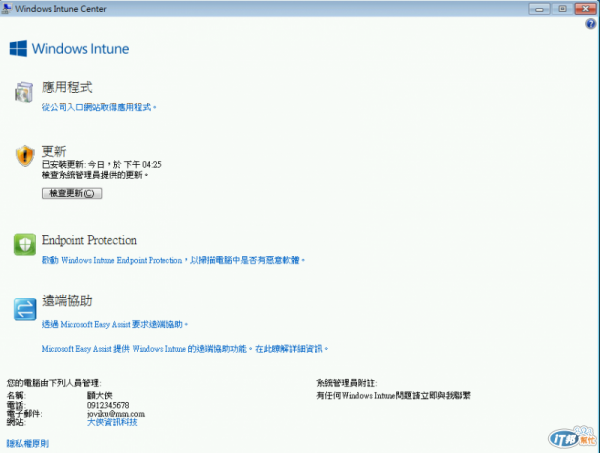
Task: Click the yellow warning shield update icon
Action: click(x=25, y=156)
